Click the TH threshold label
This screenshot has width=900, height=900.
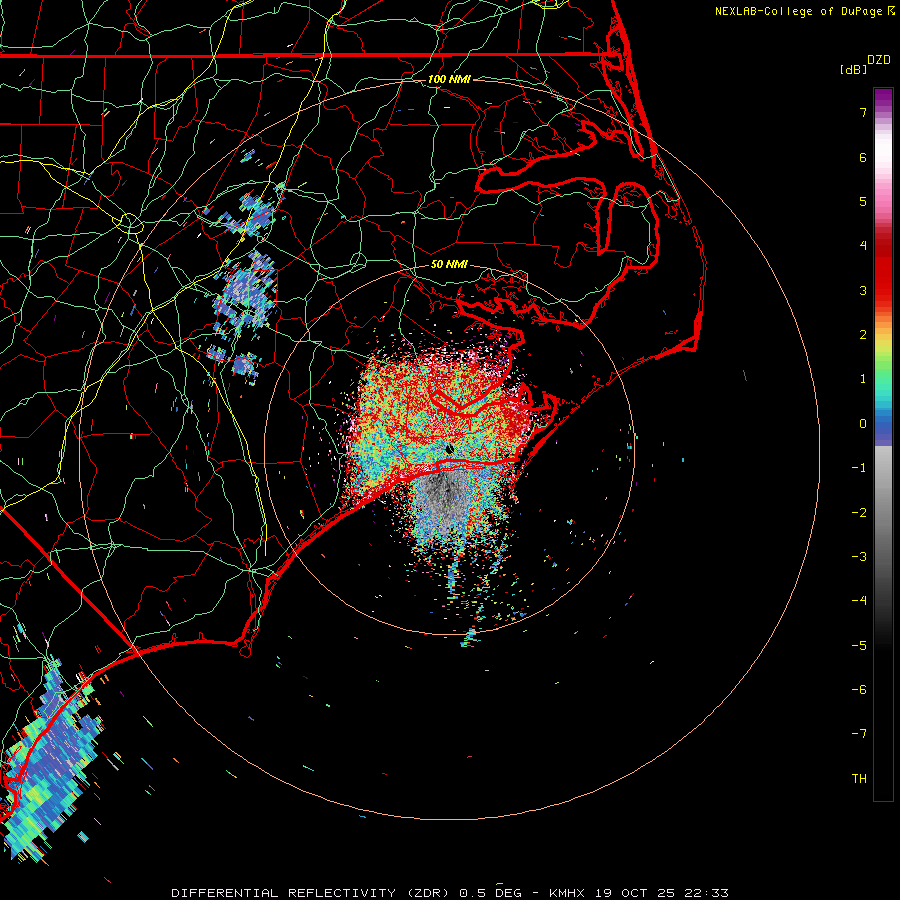click(859, 779)
